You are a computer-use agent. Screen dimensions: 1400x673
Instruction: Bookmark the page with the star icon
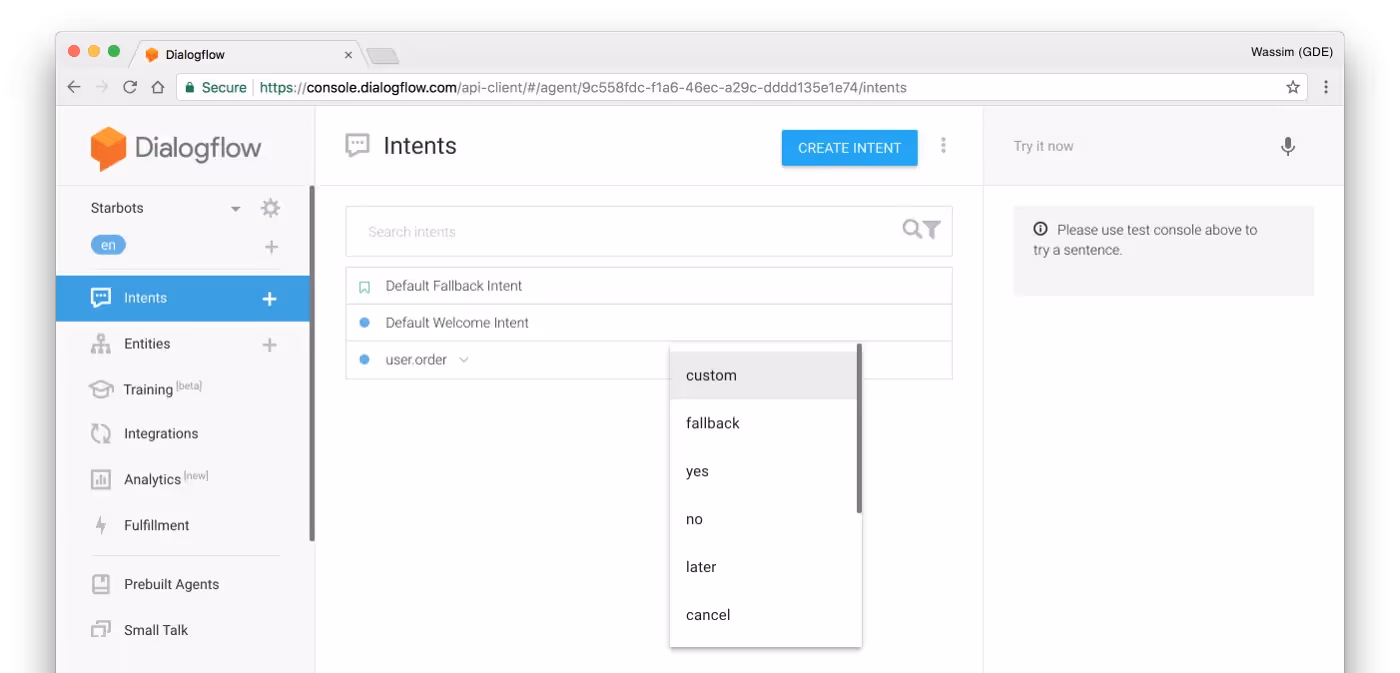tap(1293, 87)
